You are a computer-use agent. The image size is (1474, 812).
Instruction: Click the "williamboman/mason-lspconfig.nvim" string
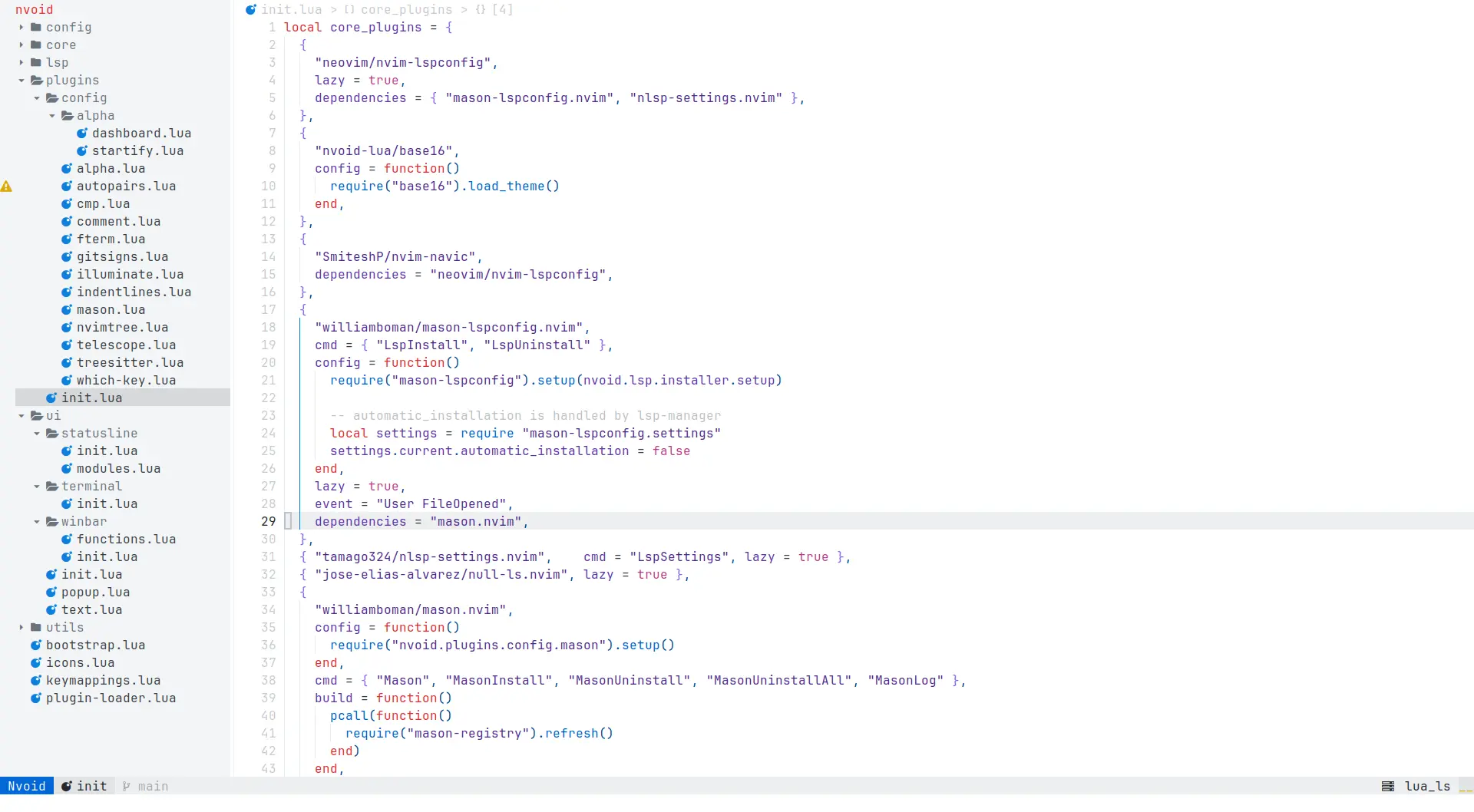449,328
